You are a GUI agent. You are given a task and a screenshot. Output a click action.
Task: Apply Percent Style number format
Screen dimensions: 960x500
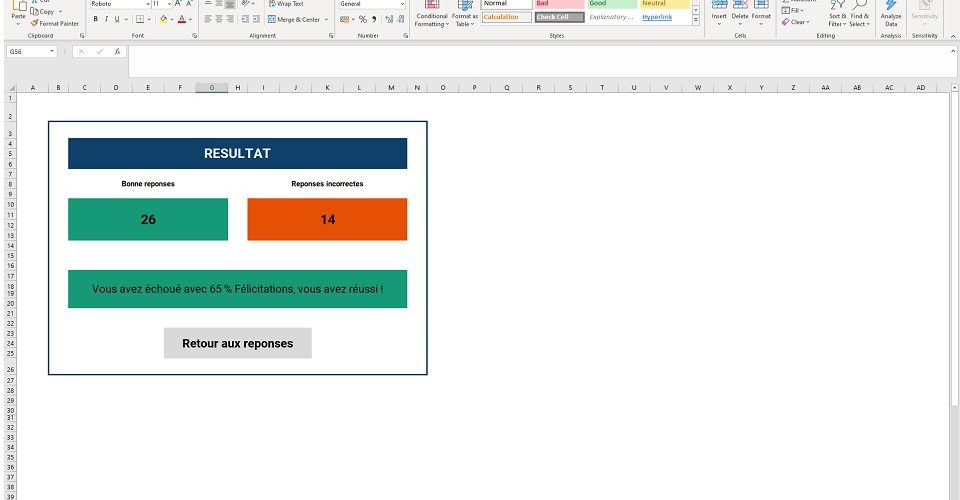point(363,20)
